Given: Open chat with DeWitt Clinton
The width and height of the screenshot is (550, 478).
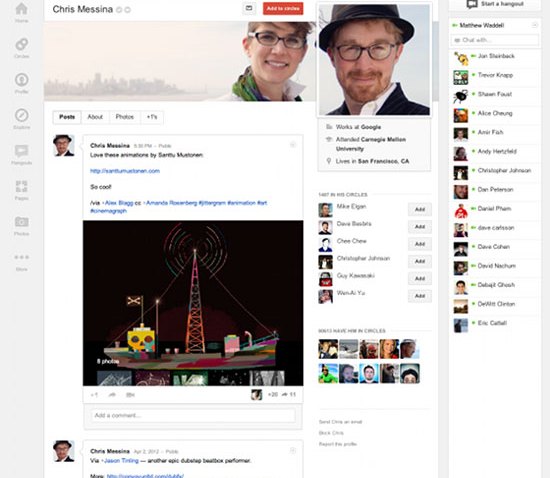Looking at the screenshot, I should click(496, 304).
